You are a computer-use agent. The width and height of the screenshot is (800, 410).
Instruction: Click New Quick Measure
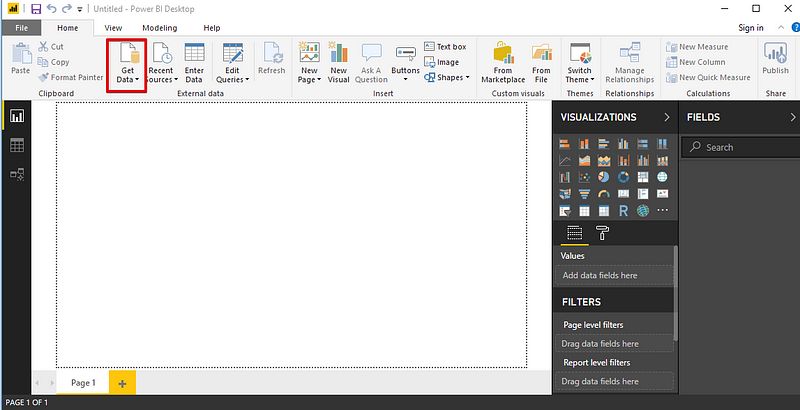(708, 78)
